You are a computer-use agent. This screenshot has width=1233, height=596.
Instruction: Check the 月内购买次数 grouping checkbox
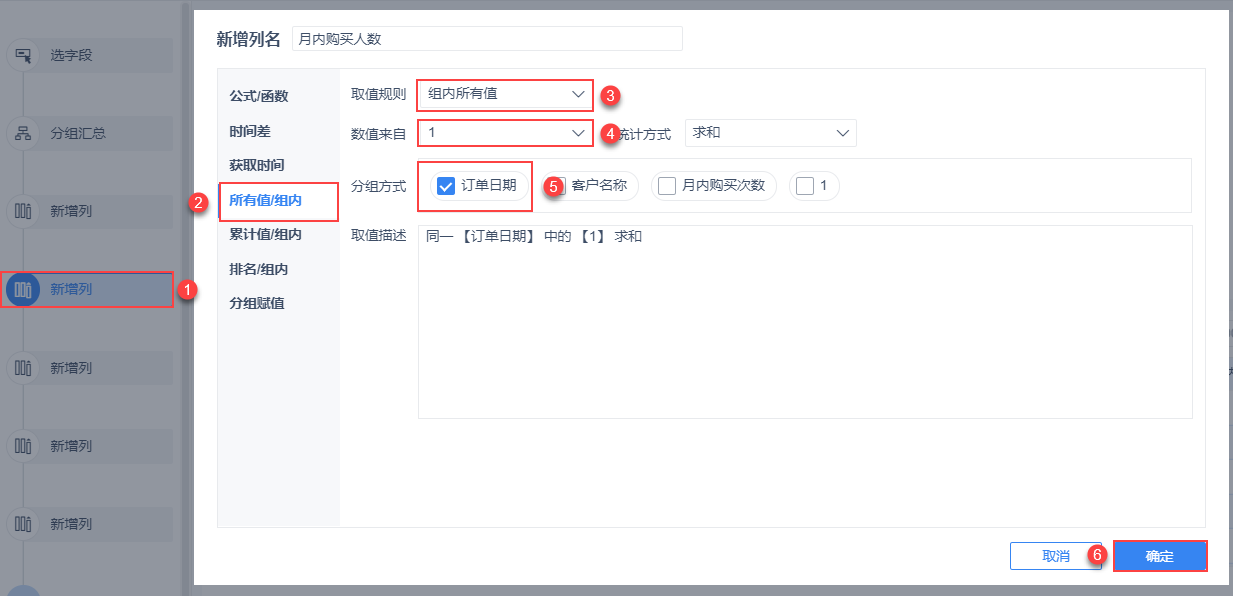pos(667,186)
